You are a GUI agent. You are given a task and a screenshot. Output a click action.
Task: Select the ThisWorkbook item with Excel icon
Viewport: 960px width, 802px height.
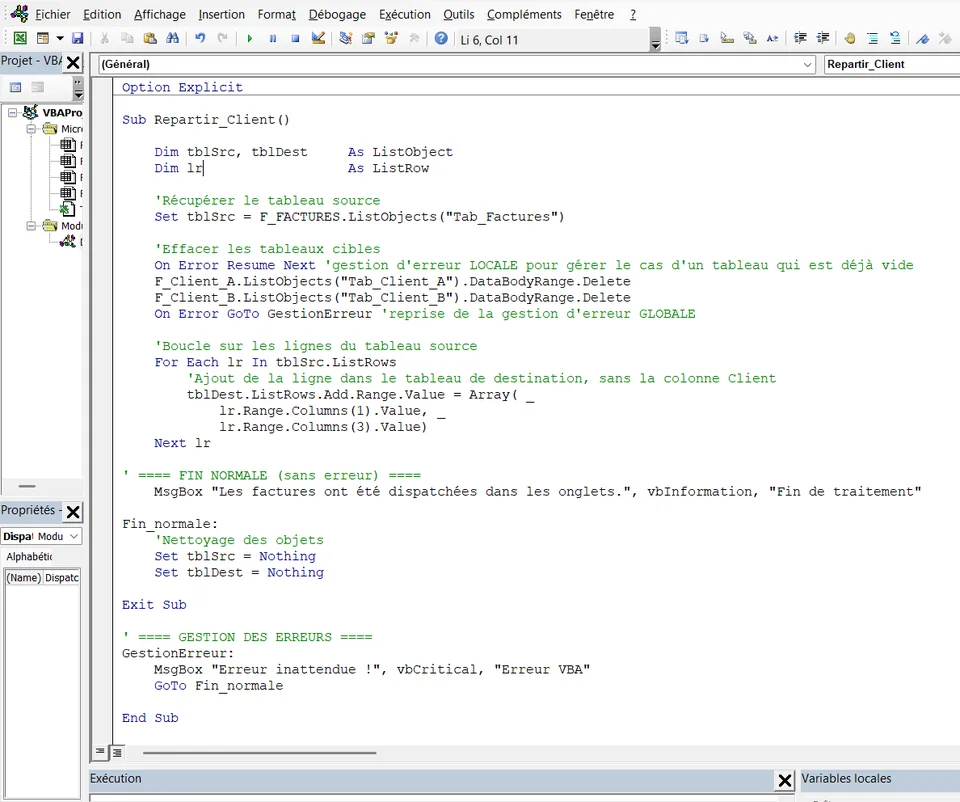(x=71, y=209)
